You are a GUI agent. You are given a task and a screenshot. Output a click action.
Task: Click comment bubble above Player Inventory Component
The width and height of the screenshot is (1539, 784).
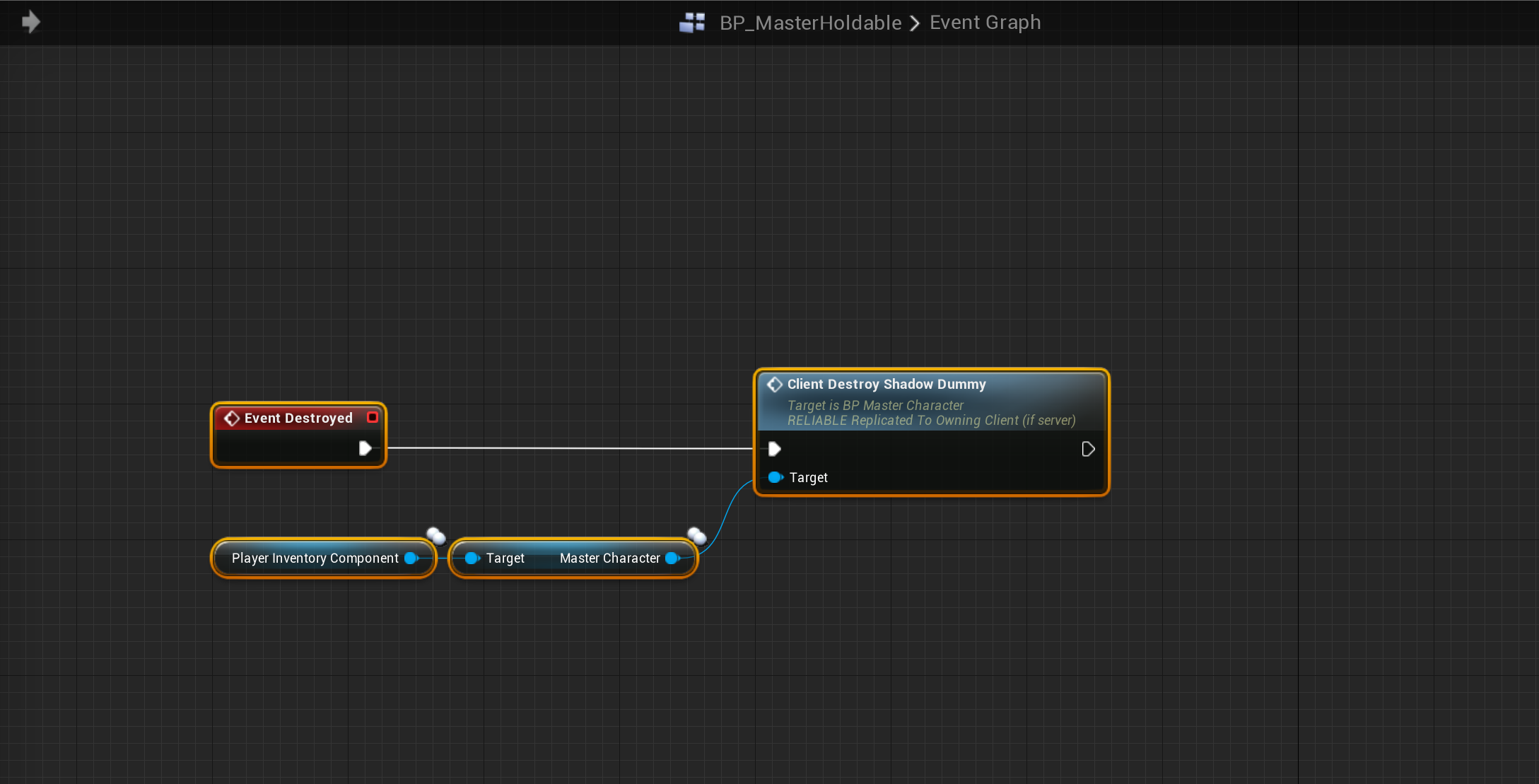click(435, 535)
